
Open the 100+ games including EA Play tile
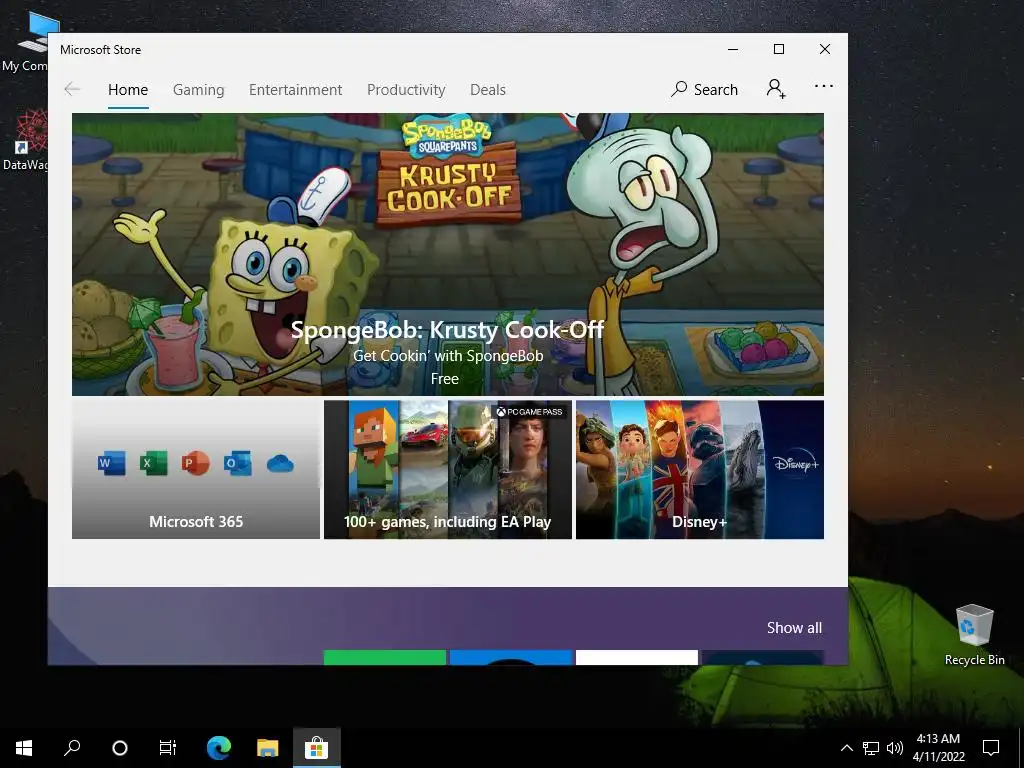click(x=447, y=470)
